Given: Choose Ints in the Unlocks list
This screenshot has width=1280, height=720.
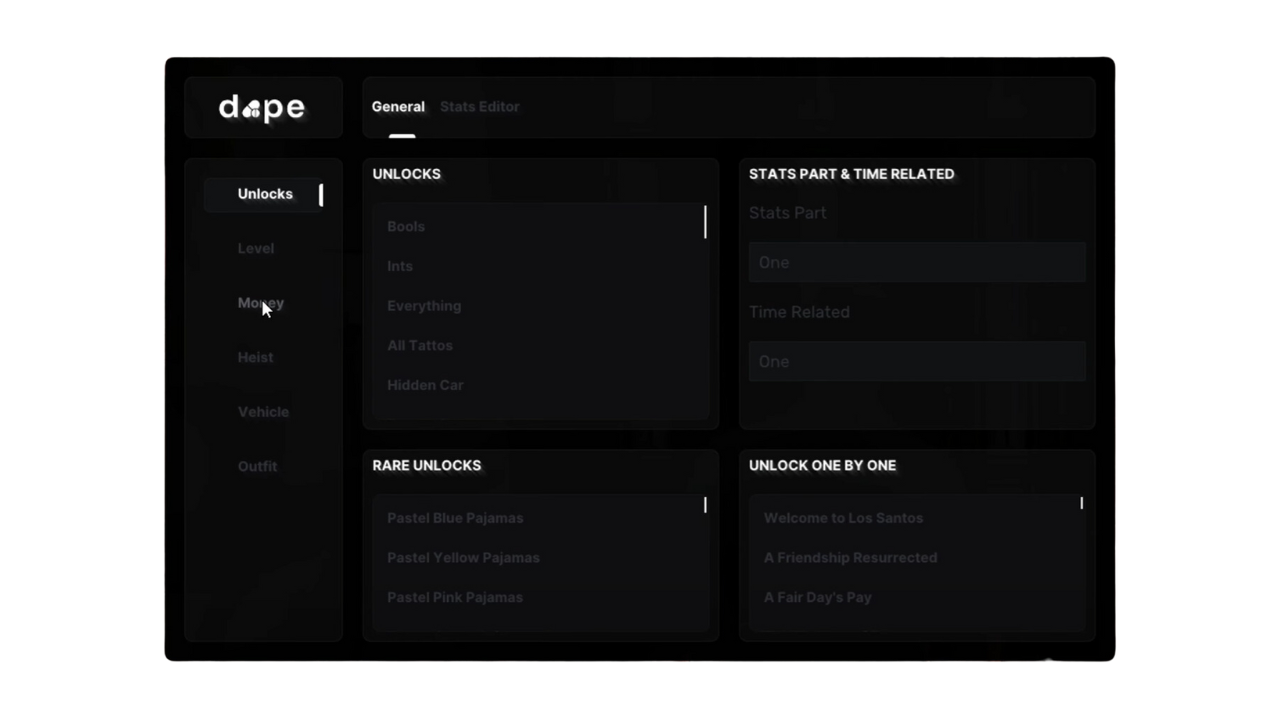Looking at the screenshot, I should tap(400, 266).
